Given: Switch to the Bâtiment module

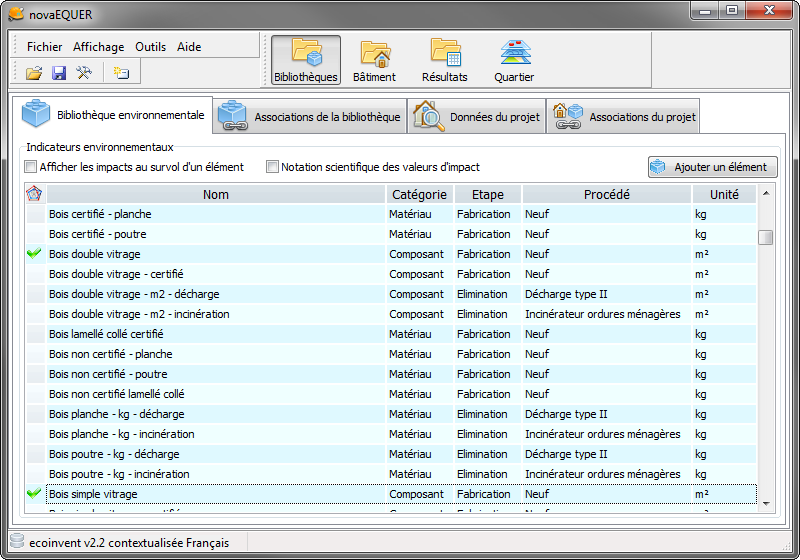Looking at the screenshot, I should tap(374, 60).
